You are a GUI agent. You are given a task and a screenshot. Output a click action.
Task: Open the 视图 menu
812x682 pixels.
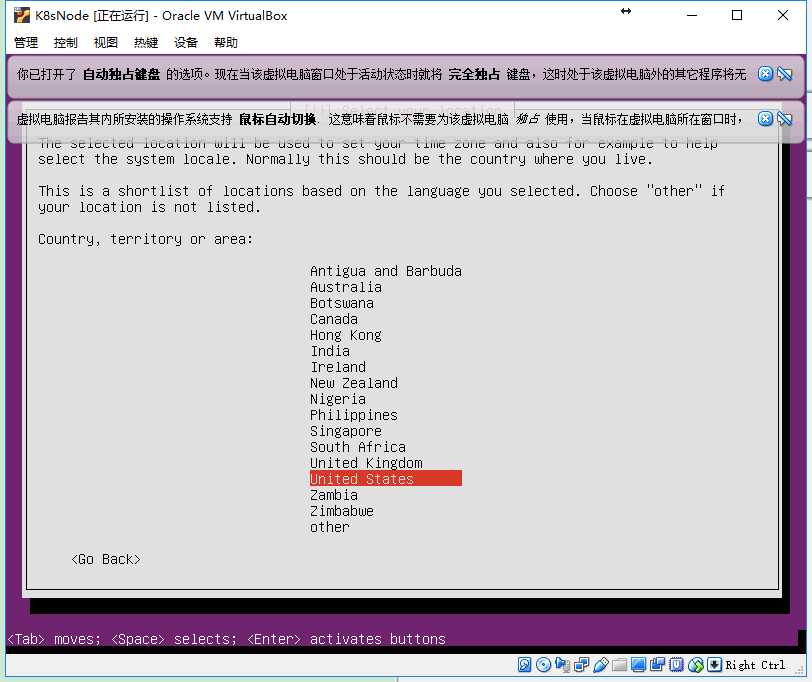[x=106, y=42]
